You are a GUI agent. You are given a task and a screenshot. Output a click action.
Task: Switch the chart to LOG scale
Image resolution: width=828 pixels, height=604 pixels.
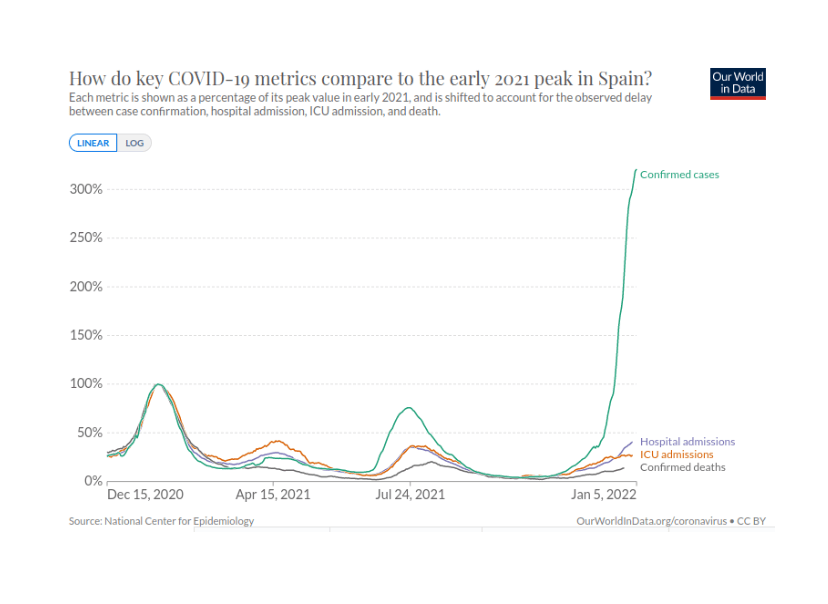134,143
